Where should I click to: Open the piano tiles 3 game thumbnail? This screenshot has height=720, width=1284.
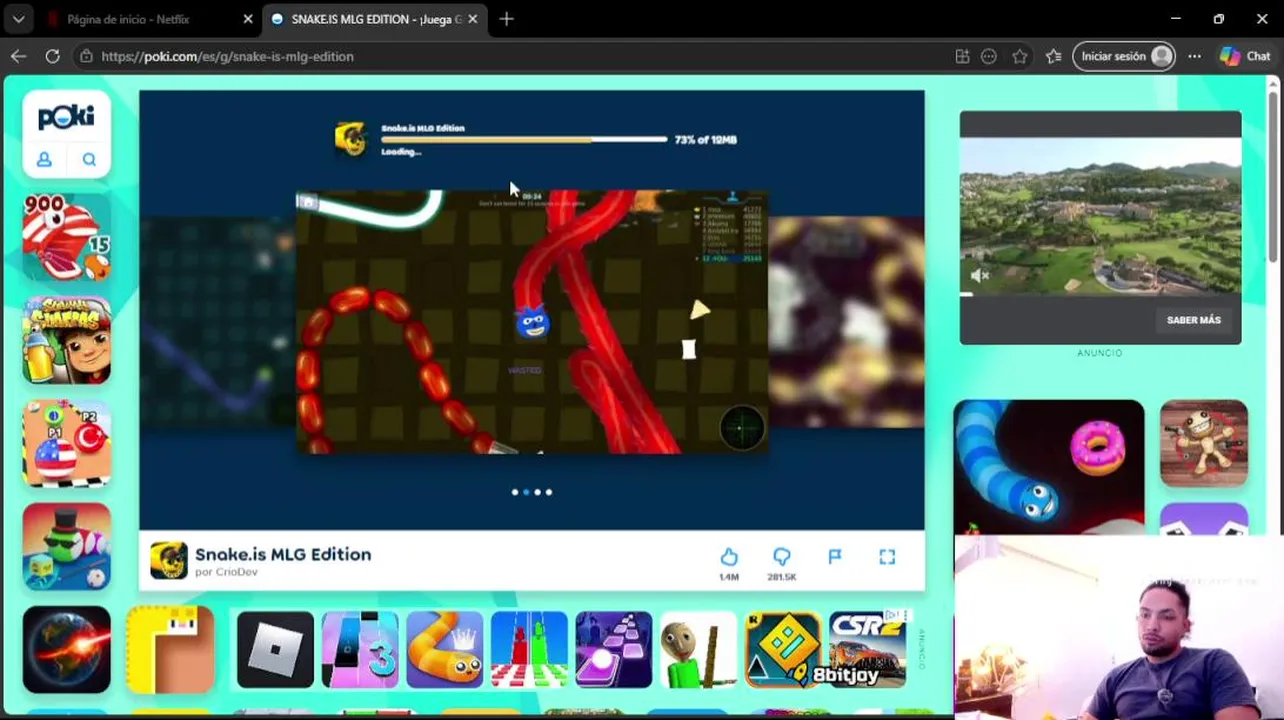coord(360,650)
